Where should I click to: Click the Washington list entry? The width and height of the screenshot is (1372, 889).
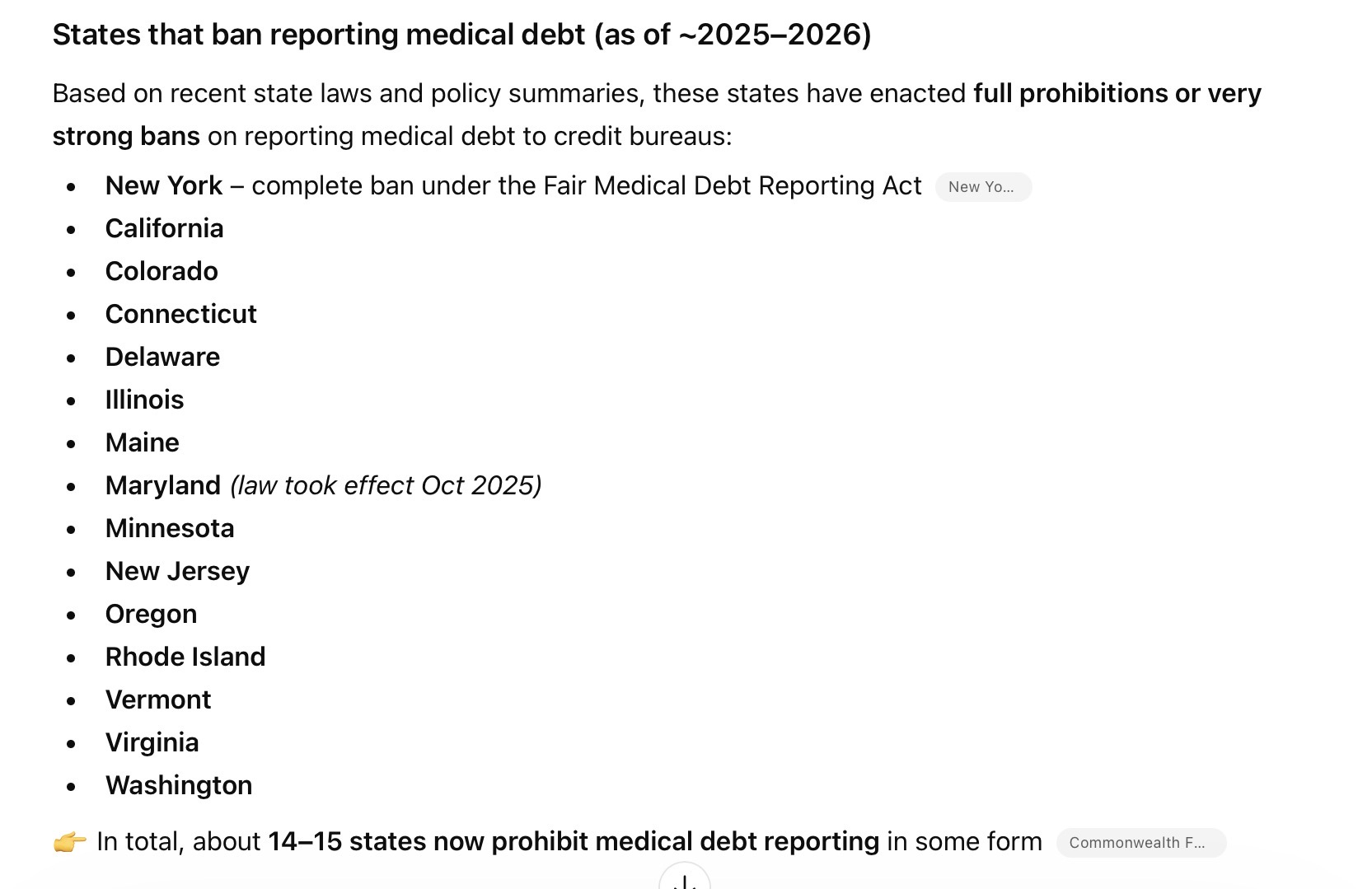coord(179,785)
